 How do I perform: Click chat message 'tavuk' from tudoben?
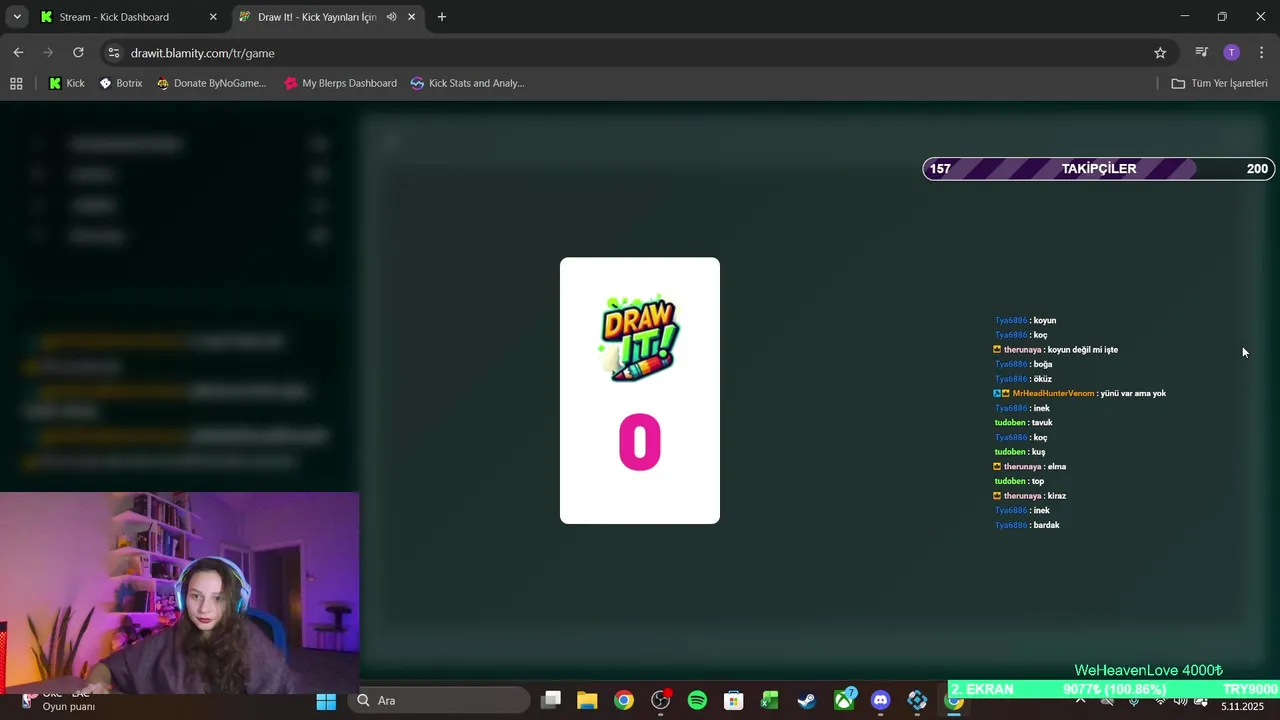tap(1042, 423)
